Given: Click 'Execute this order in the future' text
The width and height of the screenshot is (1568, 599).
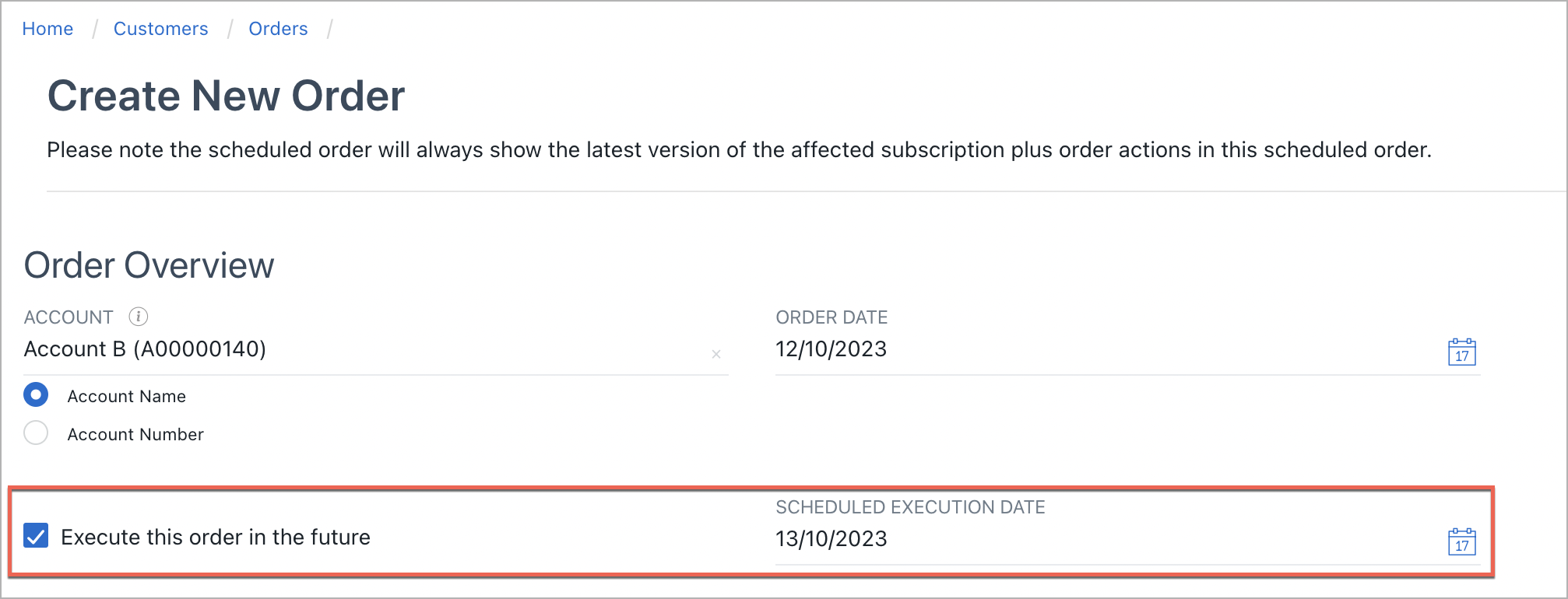Looking at the screenshot, I should (x=216, y=538).
